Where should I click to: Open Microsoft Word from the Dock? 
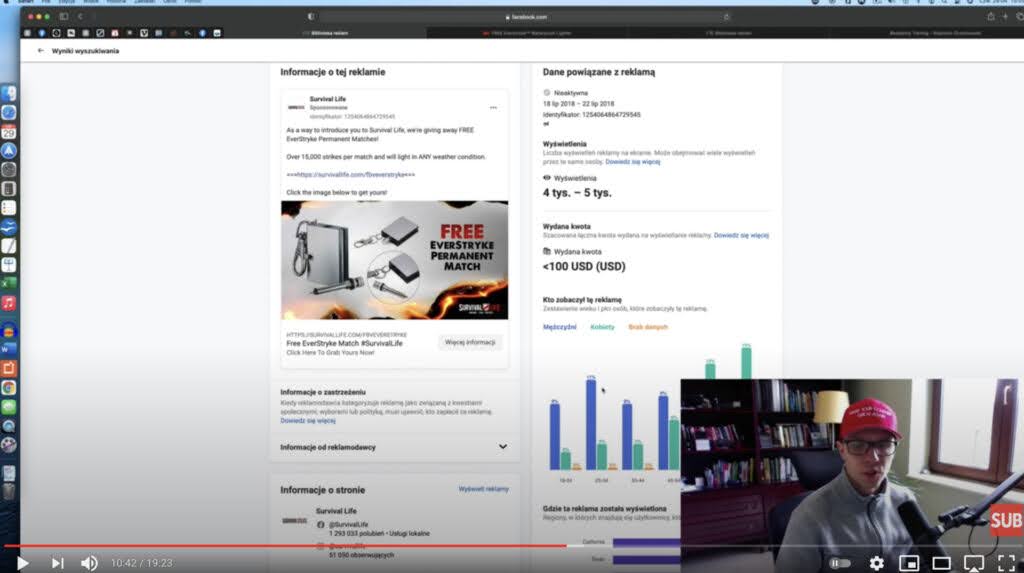[8, 350]
